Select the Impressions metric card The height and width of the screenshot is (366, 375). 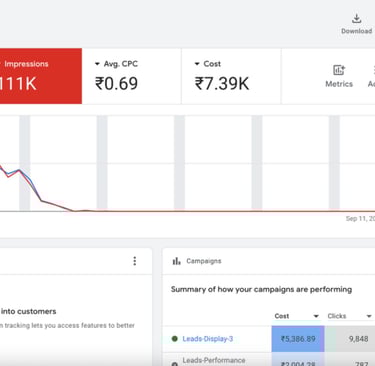41,76
